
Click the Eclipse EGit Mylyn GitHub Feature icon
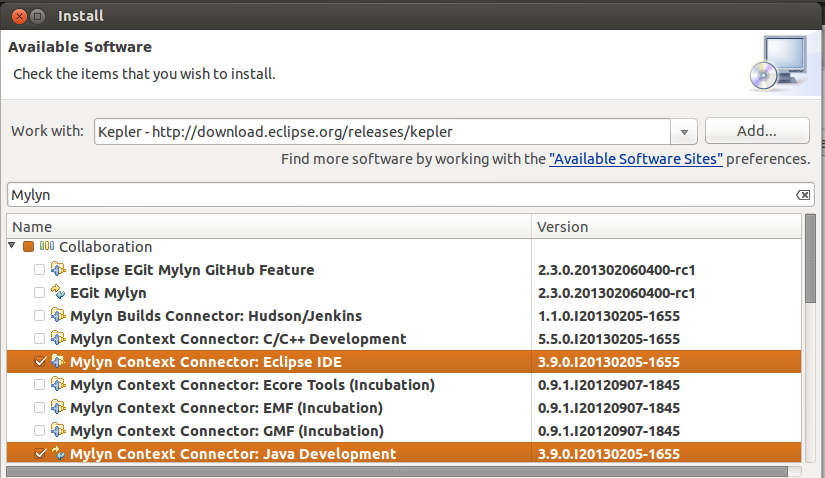coord(58,270)
